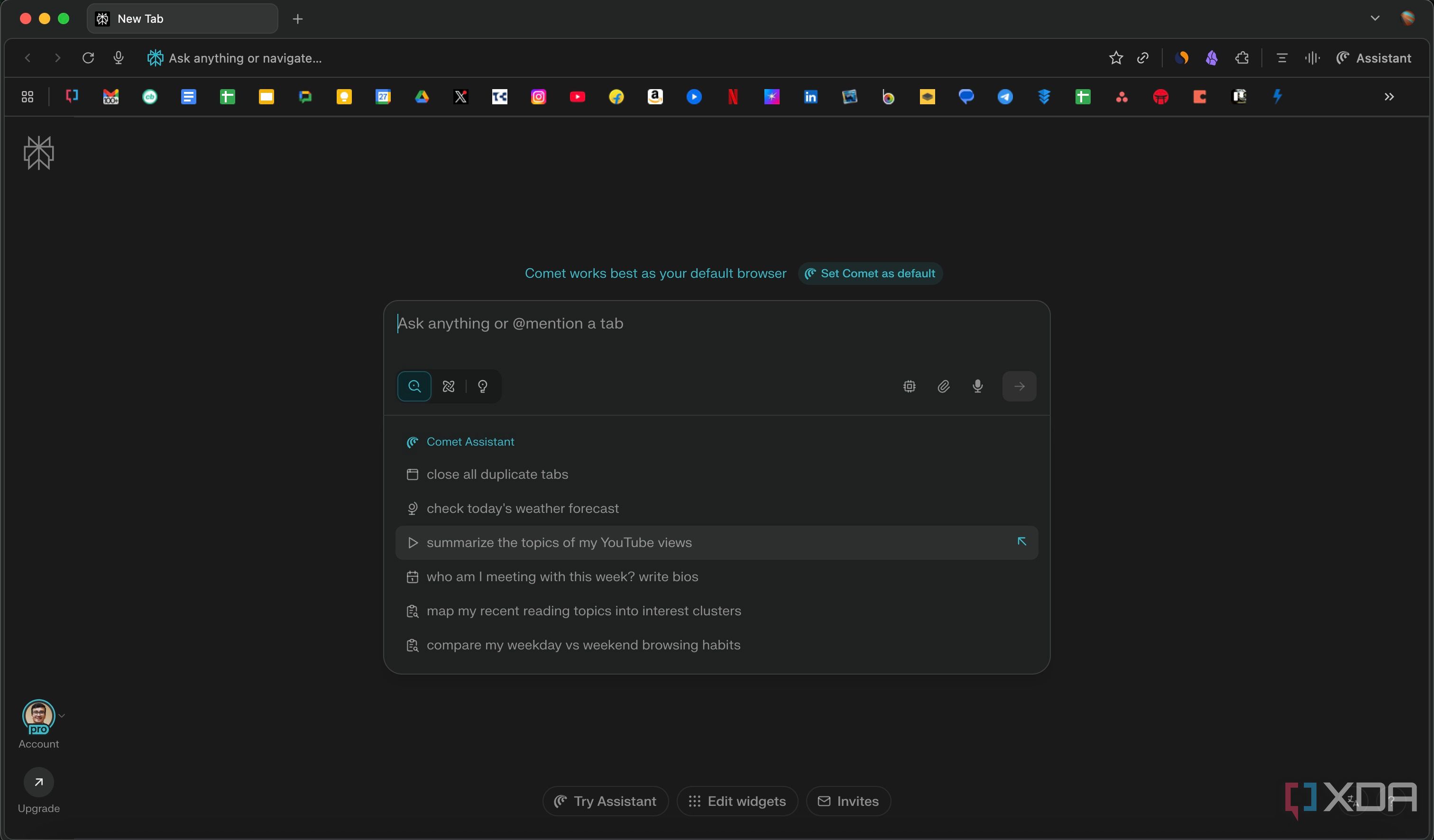Open the Telegram bookmark
This screenshot has width=1434, height=840.
(1005, 97)
